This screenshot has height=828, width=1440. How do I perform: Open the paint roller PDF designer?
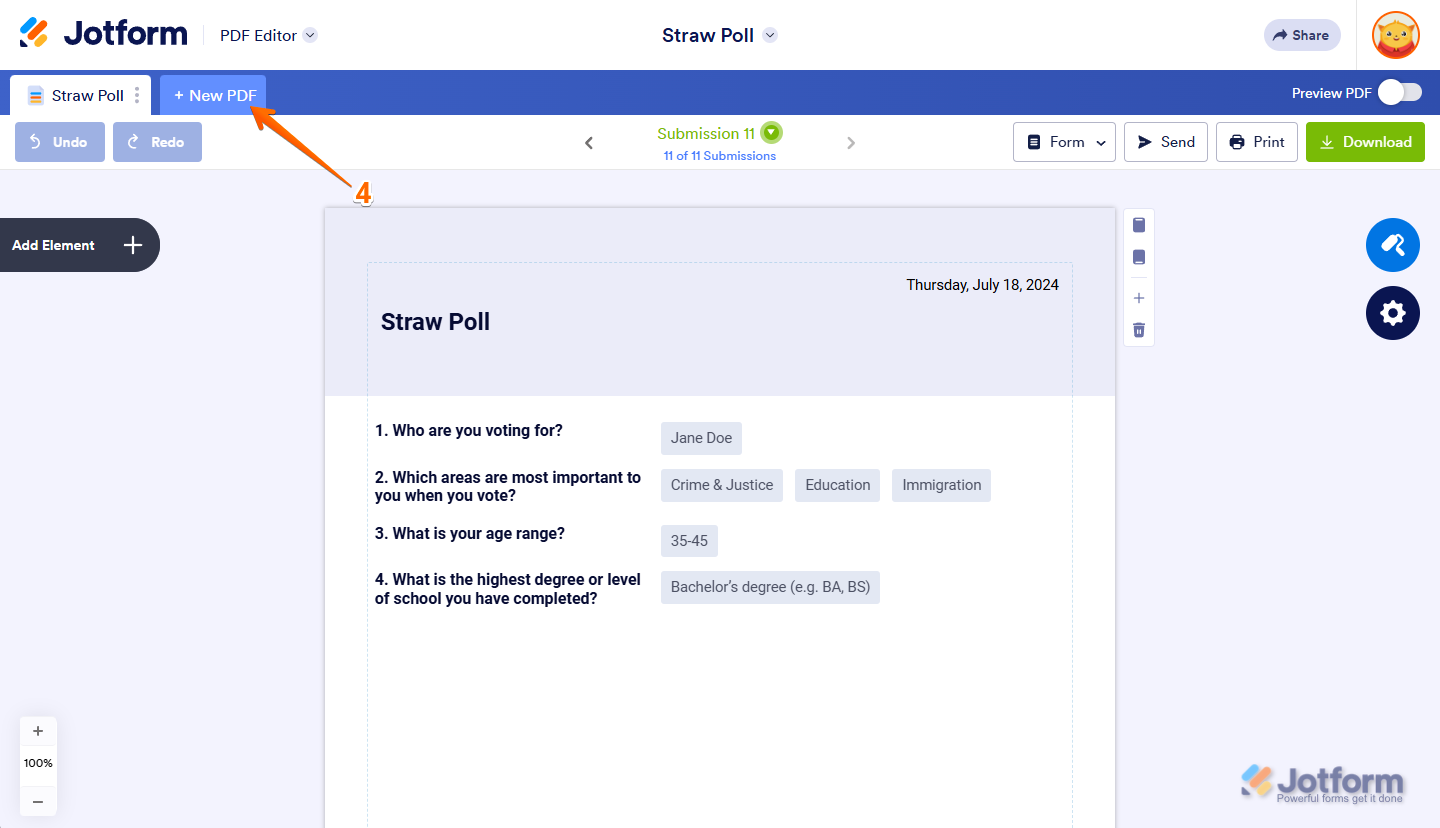[1392, 245]
